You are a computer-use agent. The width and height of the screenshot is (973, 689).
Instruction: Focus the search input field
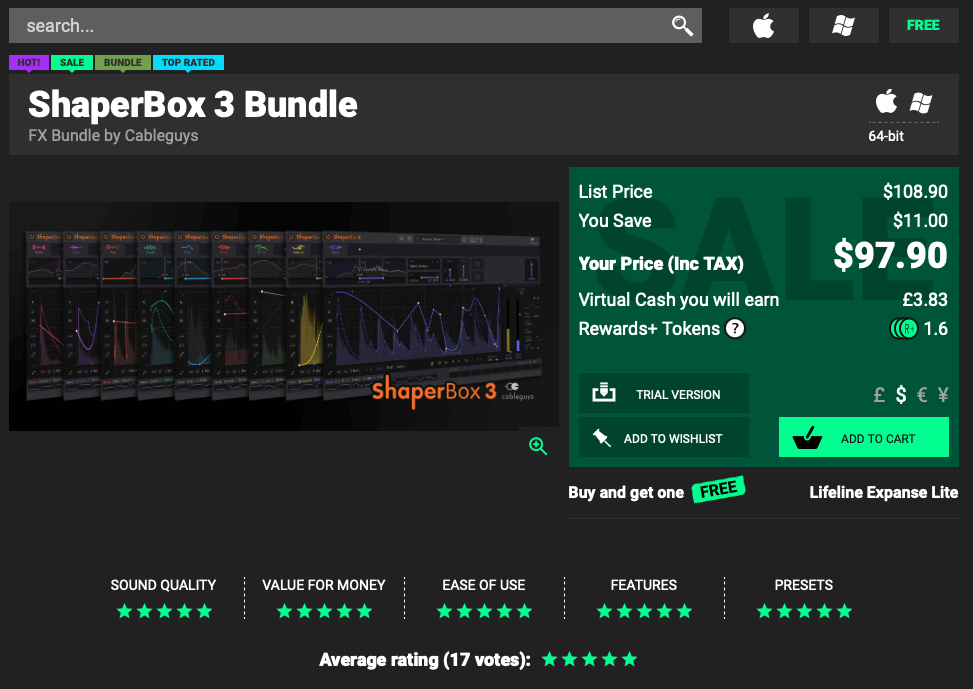[355, 25]
